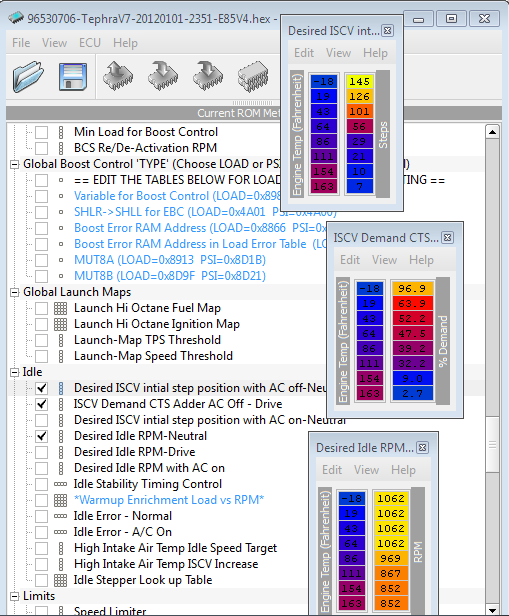
Task: Click the column icon of Launch-Map Speed Threshold
Action: point(61,356)
